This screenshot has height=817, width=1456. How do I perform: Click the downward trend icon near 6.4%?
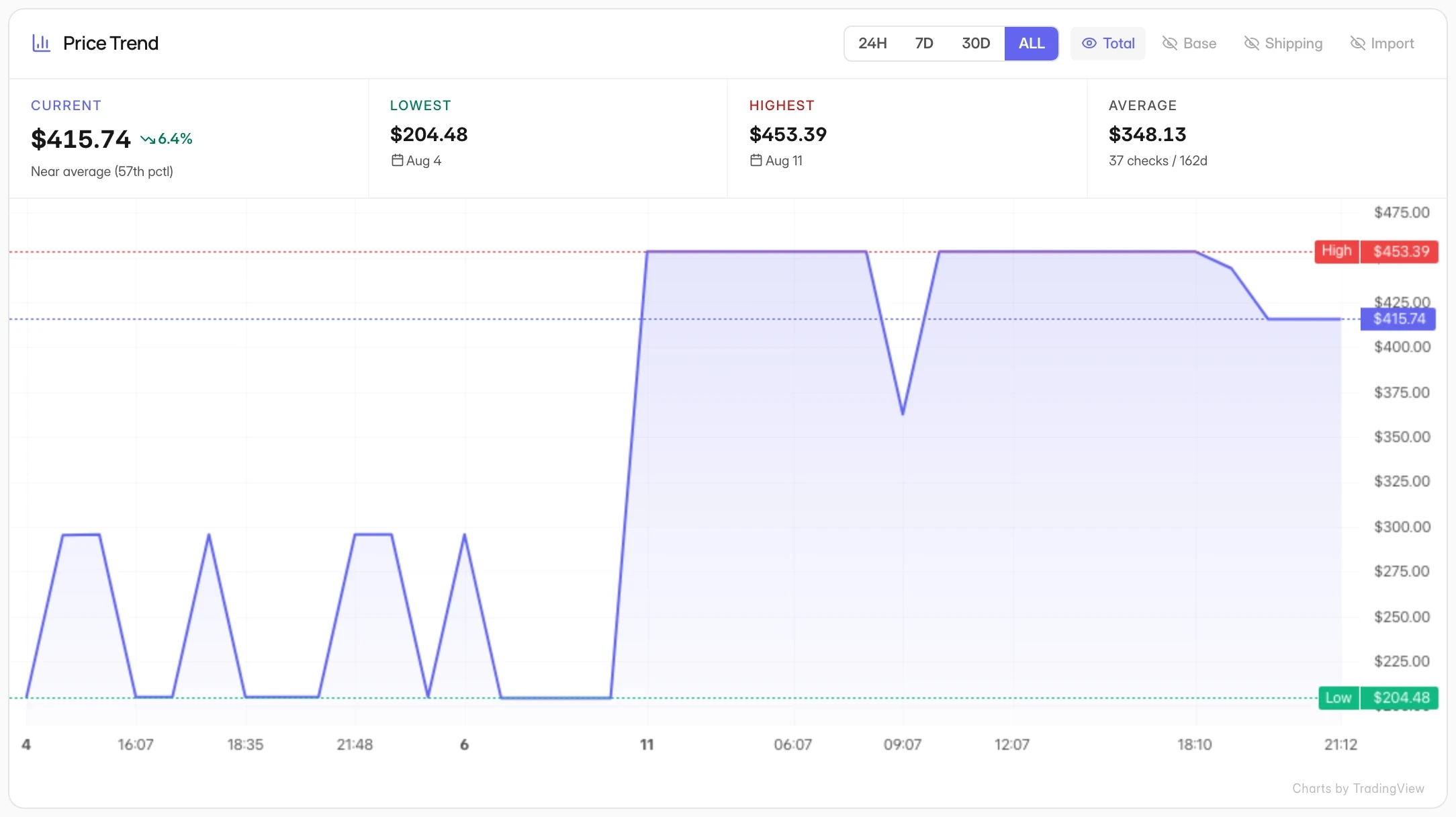pos(148,139)
